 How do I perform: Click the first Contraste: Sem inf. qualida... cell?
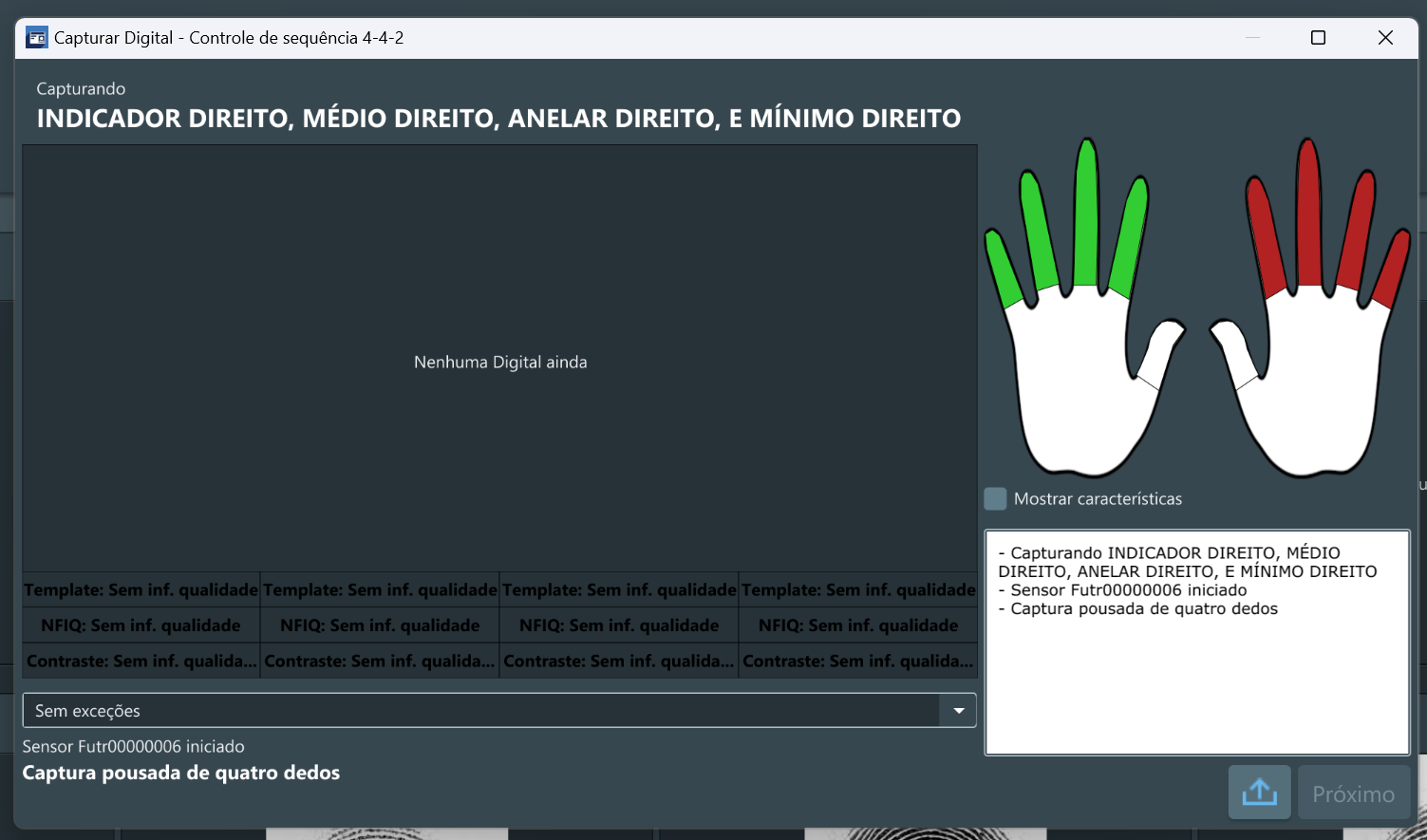click(x=141, y=661)
